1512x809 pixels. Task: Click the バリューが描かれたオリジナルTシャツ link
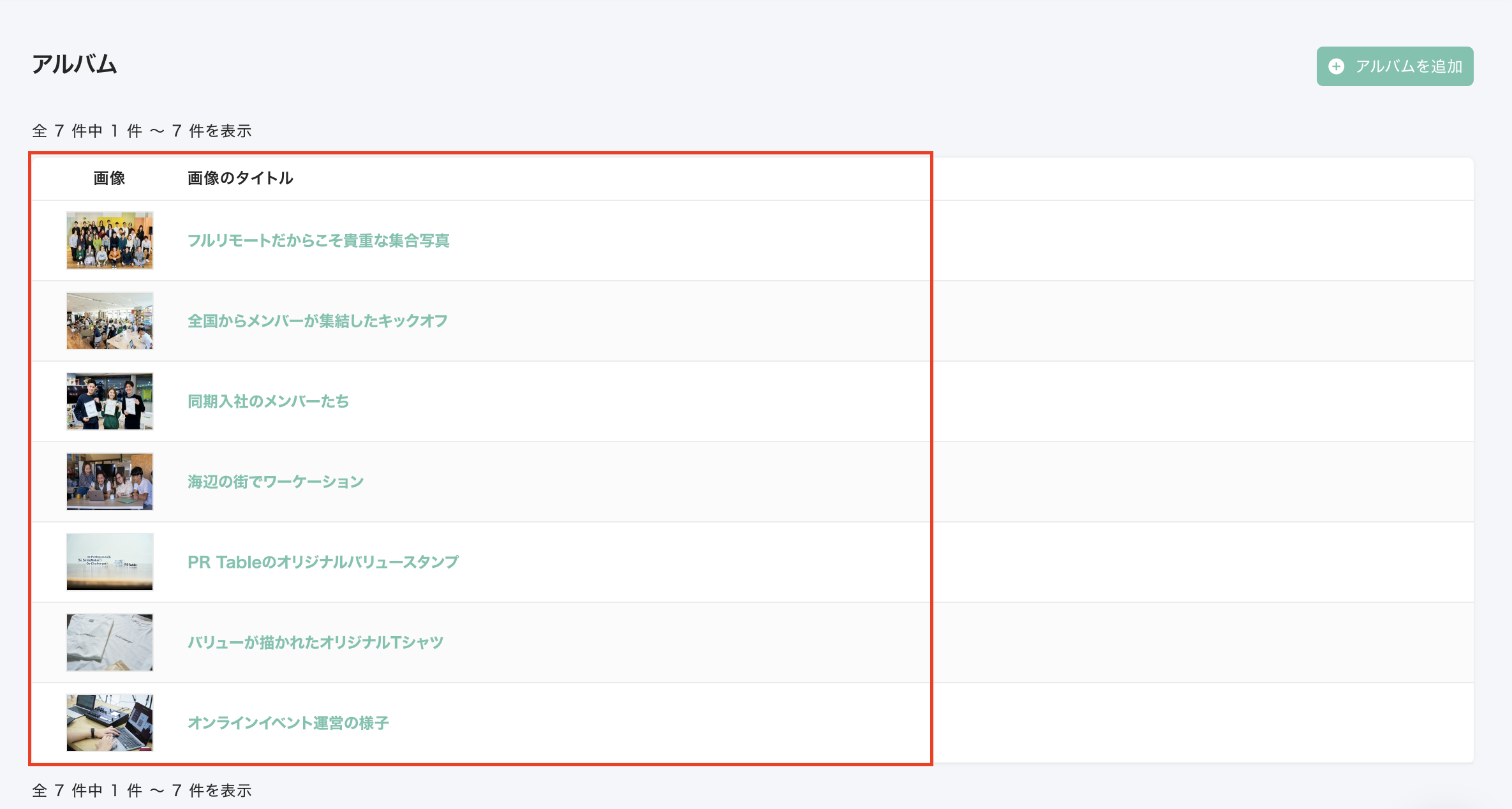click(315, 642)
